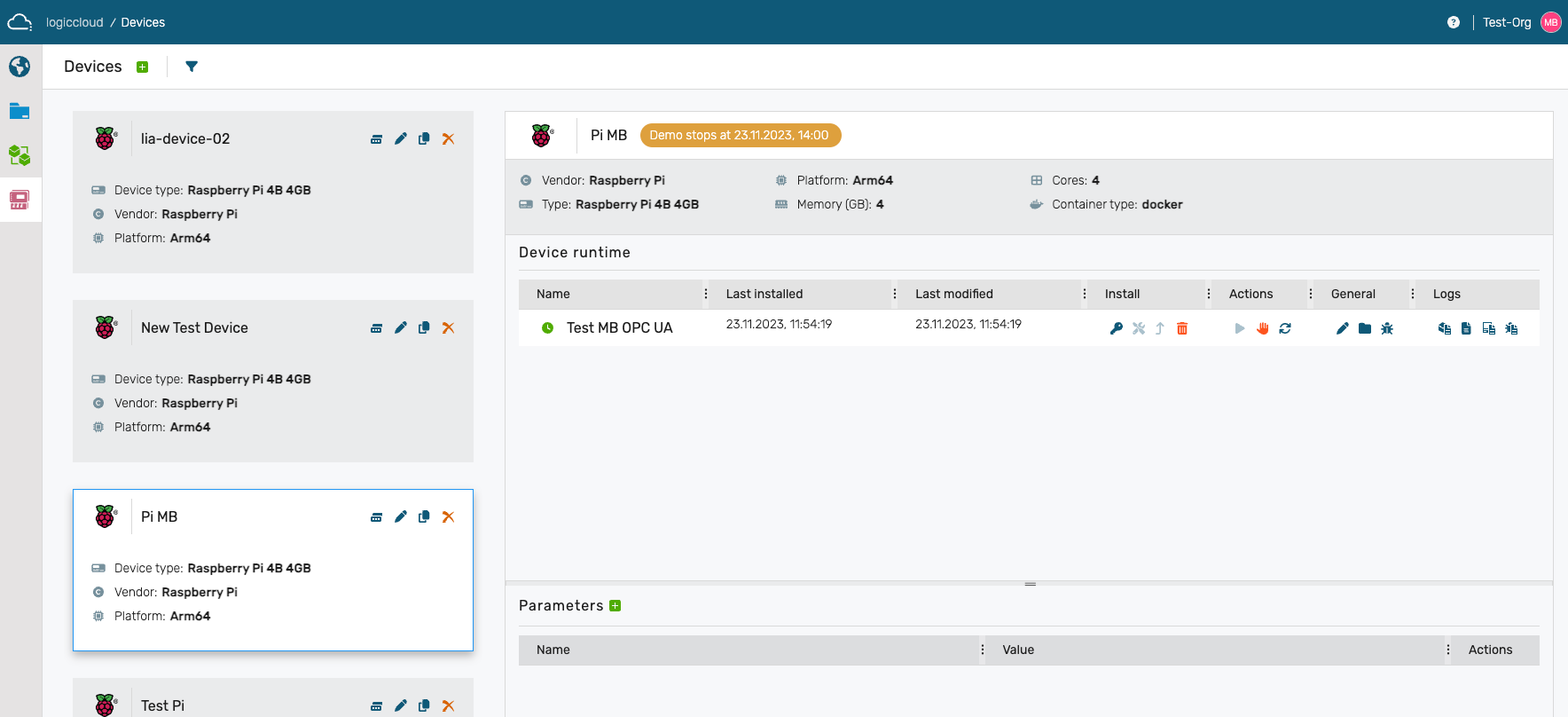
Task: Edit New Test Device with pencil icon
Action: [401, 328]
